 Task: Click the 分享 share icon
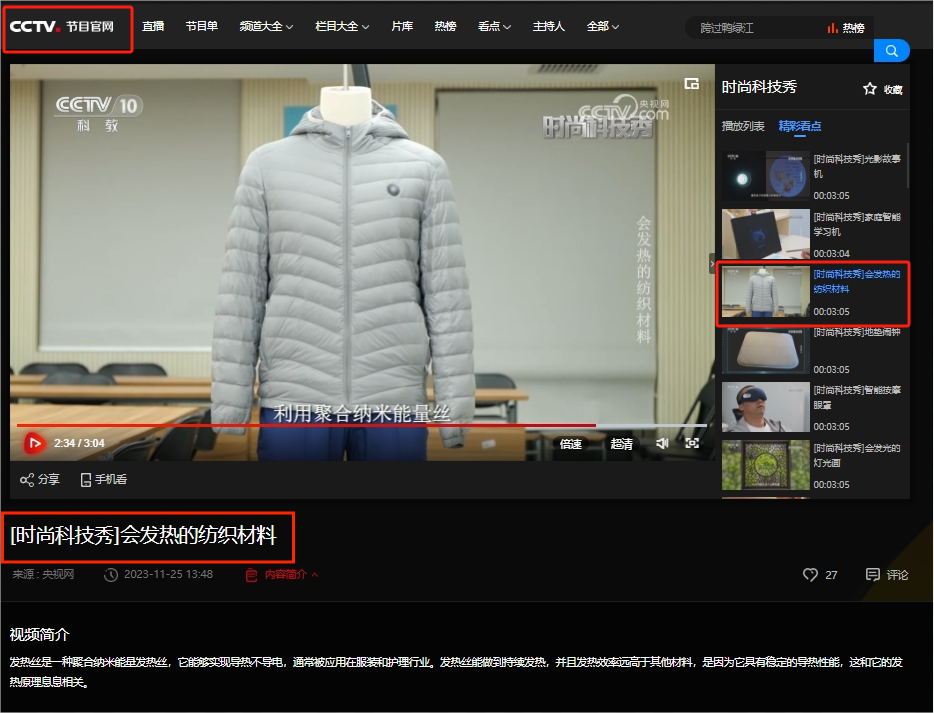27,480
